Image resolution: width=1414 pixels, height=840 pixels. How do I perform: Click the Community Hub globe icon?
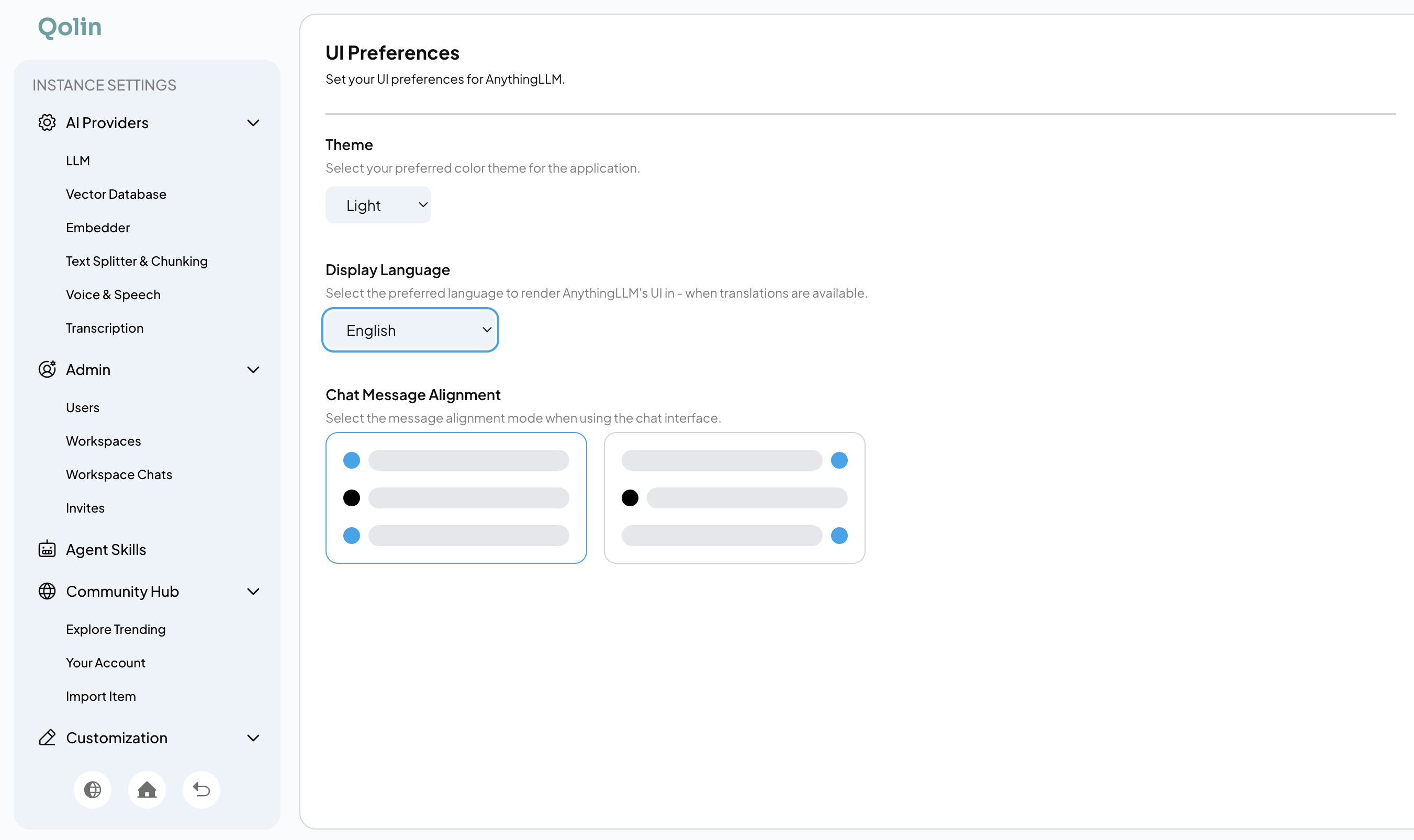click(x=47, y=591)
